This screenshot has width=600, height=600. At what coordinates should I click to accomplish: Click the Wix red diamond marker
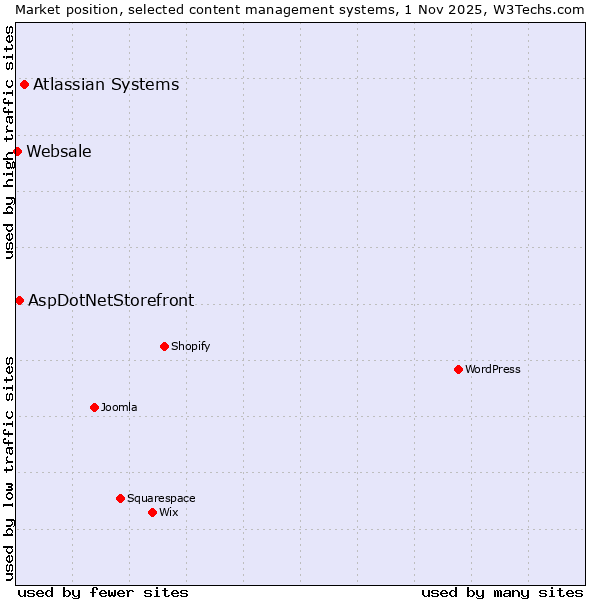coord(152,512)
